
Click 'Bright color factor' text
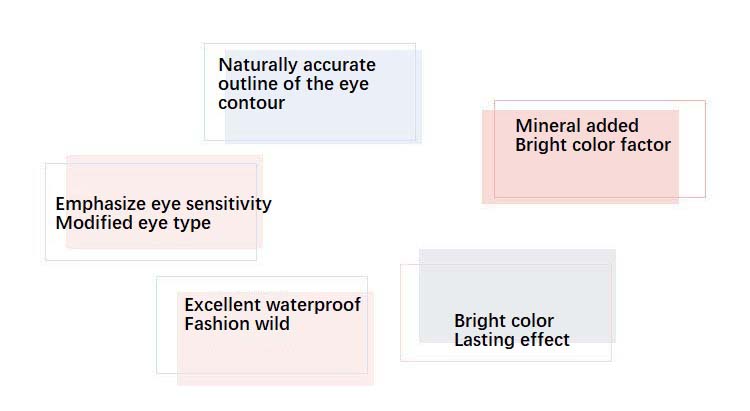(593, 145)
